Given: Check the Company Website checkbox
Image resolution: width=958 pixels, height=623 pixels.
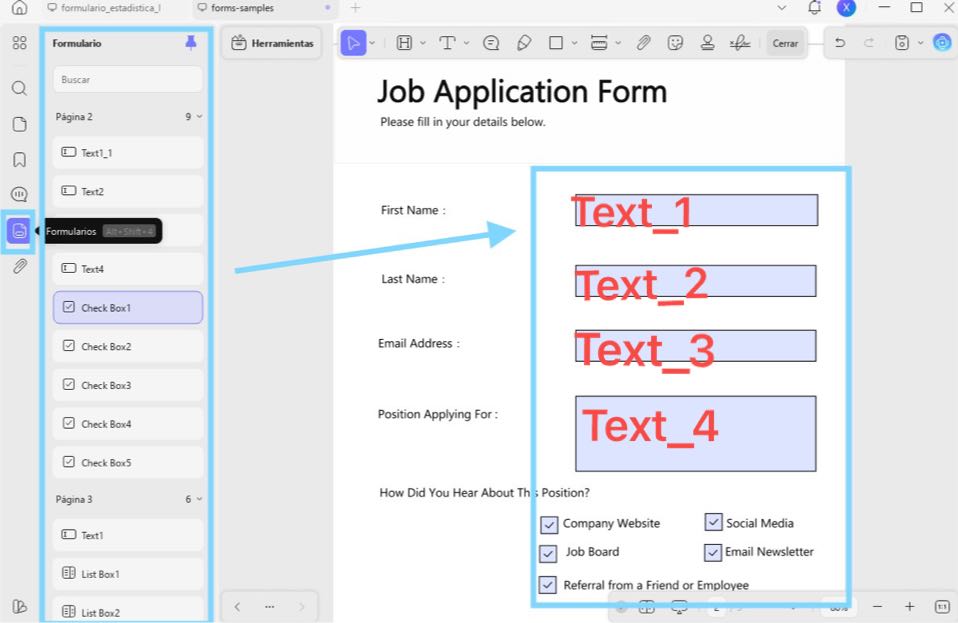Looking at the screenshot, I should [x=548, y=524].
